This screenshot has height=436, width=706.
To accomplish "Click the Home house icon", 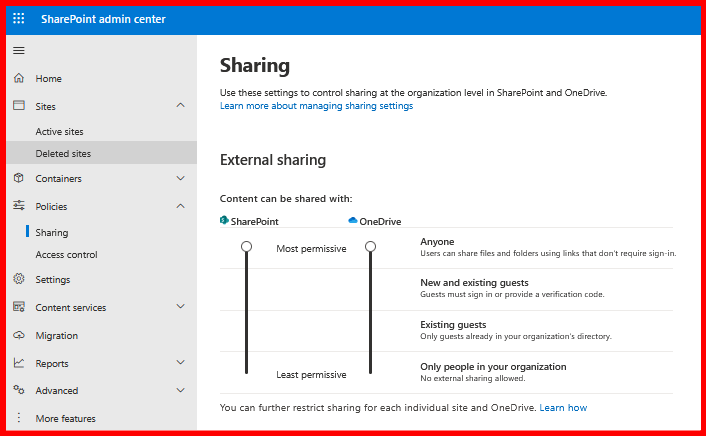I will coord(19,78).
